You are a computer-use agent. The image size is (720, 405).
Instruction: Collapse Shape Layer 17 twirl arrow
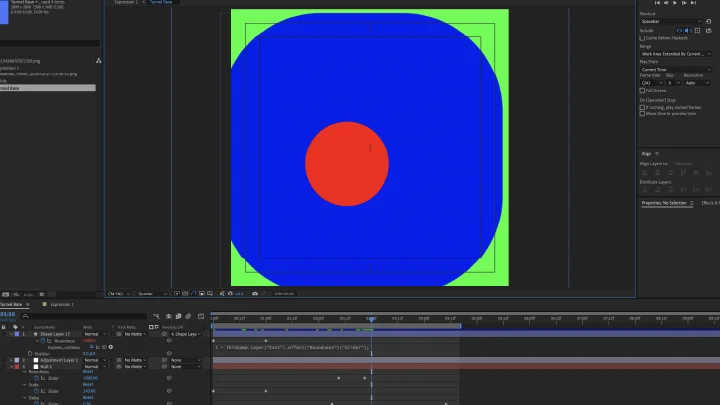click(11, 334)
